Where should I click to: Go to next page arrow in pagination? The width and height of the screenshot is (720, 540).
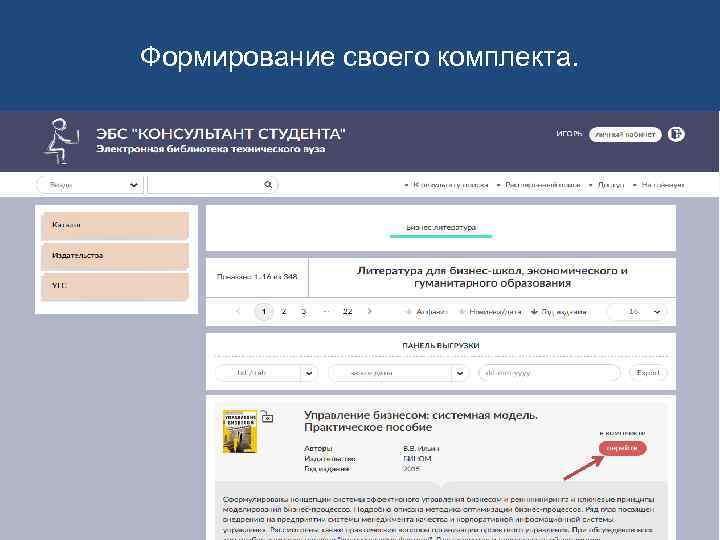click(370, 311)
